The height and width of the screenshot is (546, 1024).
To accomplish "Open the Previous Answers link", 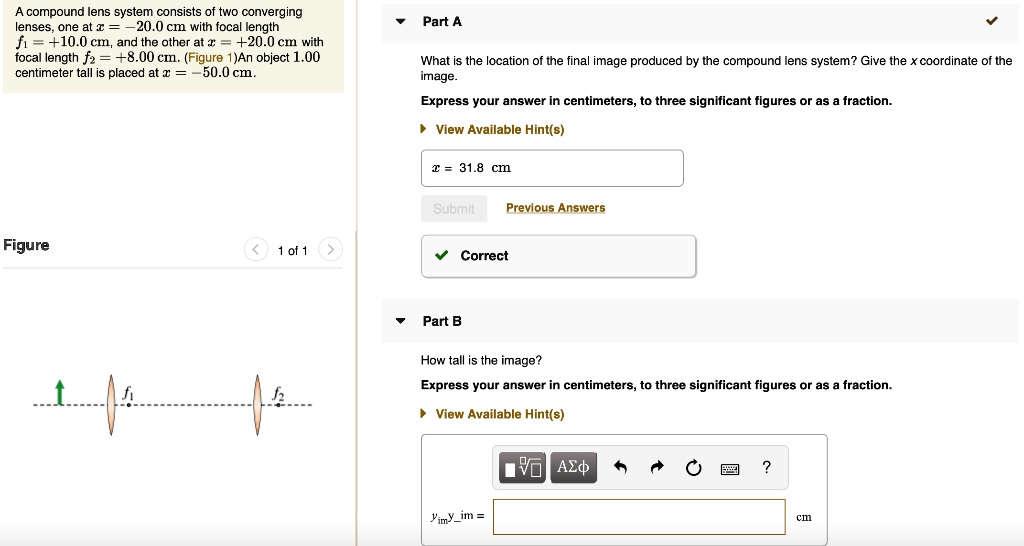I will [x=555, y=208].
